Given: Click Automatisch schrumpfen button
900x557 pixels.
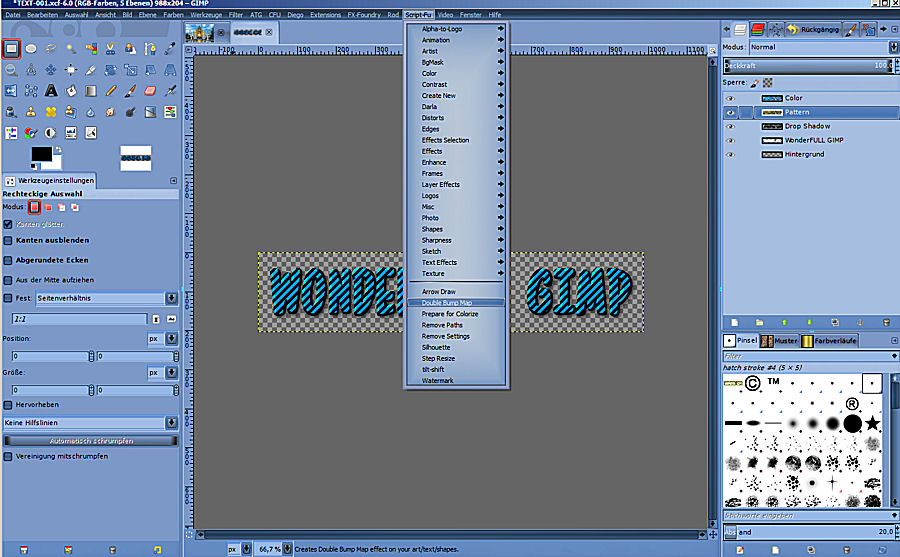Looking at the screenshot, I should point(91,441).
